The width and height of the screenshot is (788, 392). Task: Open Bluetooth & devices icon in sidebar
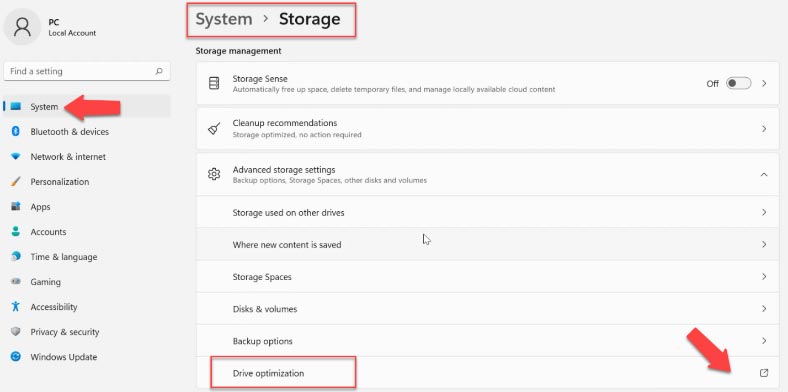click(x=16, y=132)
